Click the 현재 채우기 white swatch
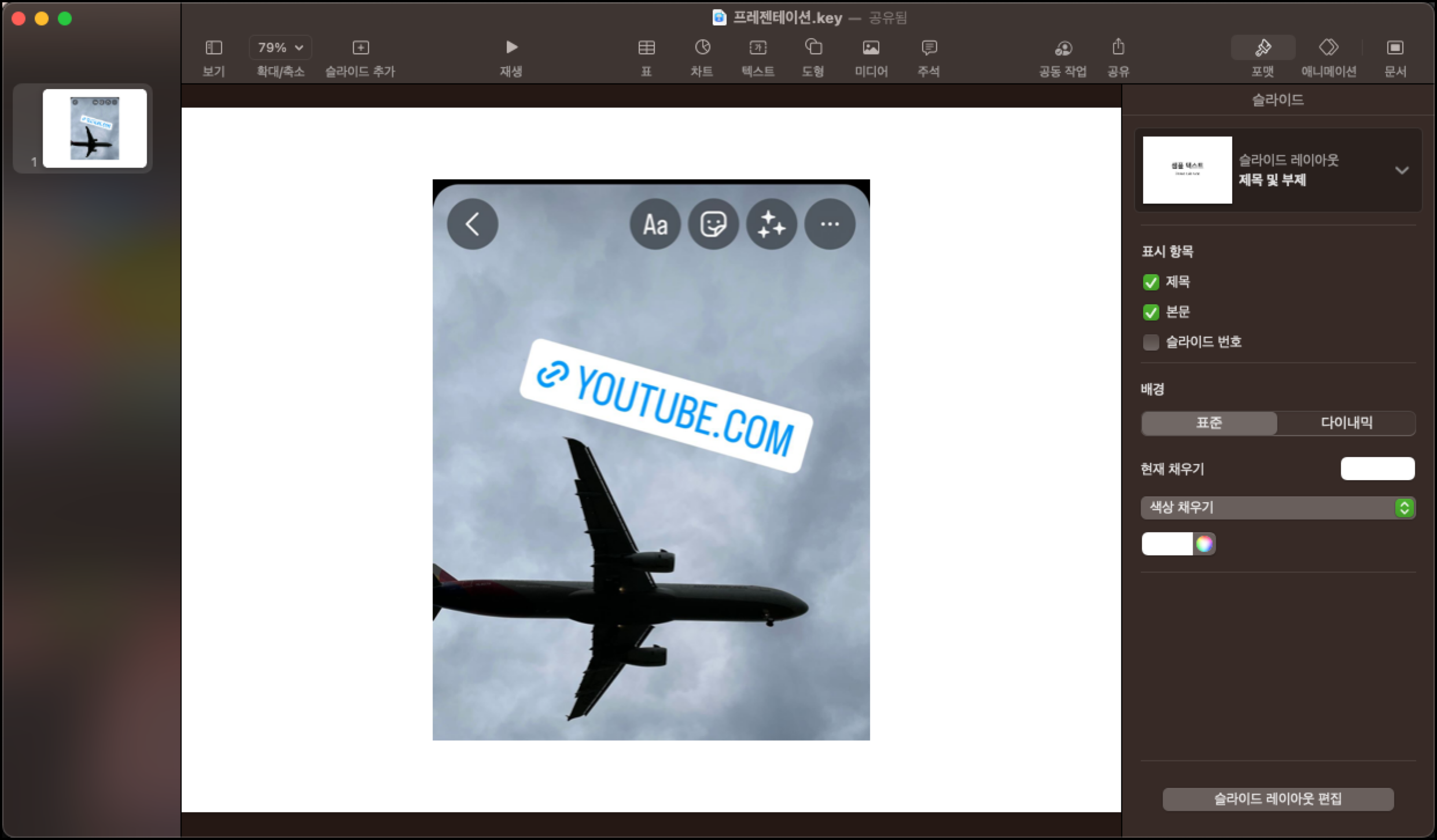The height and width of the screenshot is (840, 1437). [x=1378, y=469]
